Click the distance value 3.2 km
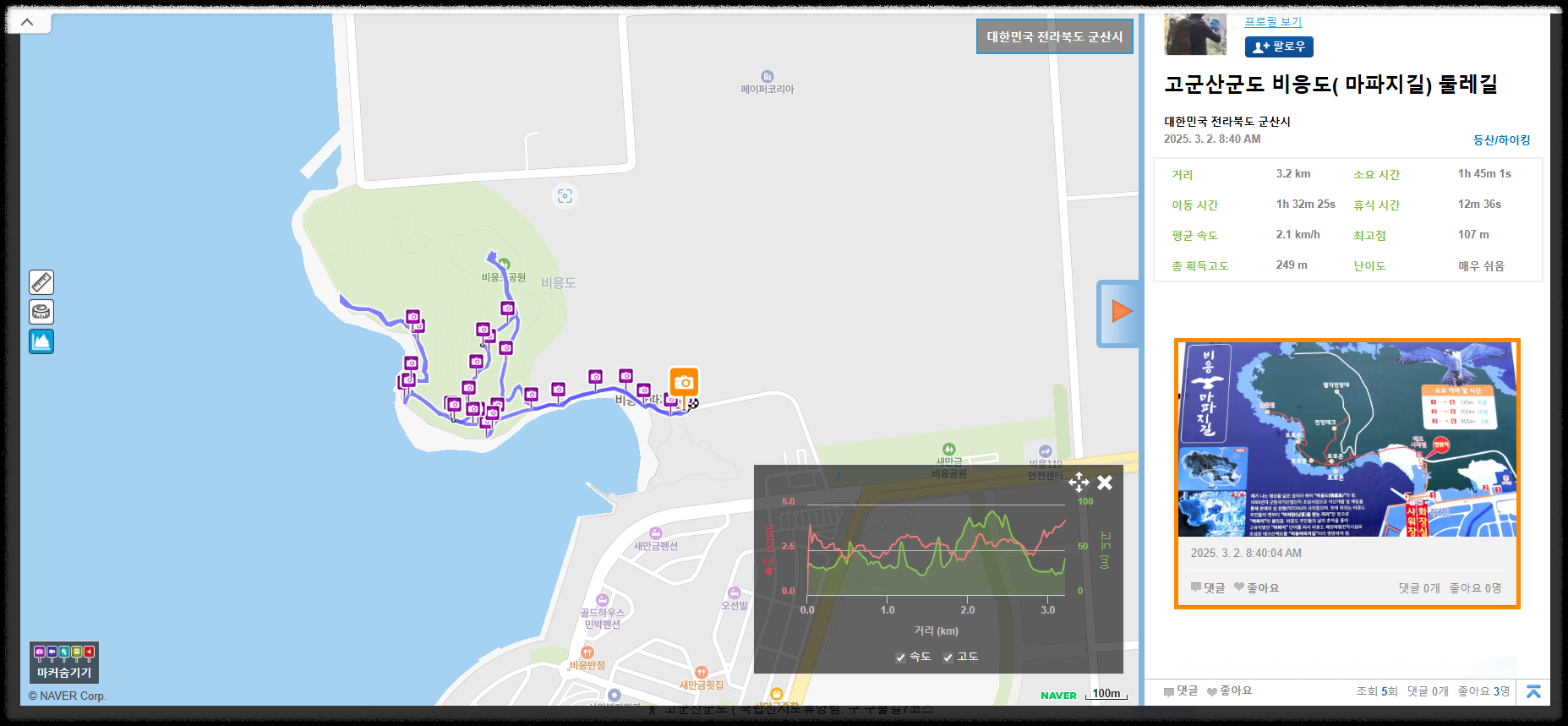Image resolution: width=1568 pixels, height=726 pixels. (1293, 173)
